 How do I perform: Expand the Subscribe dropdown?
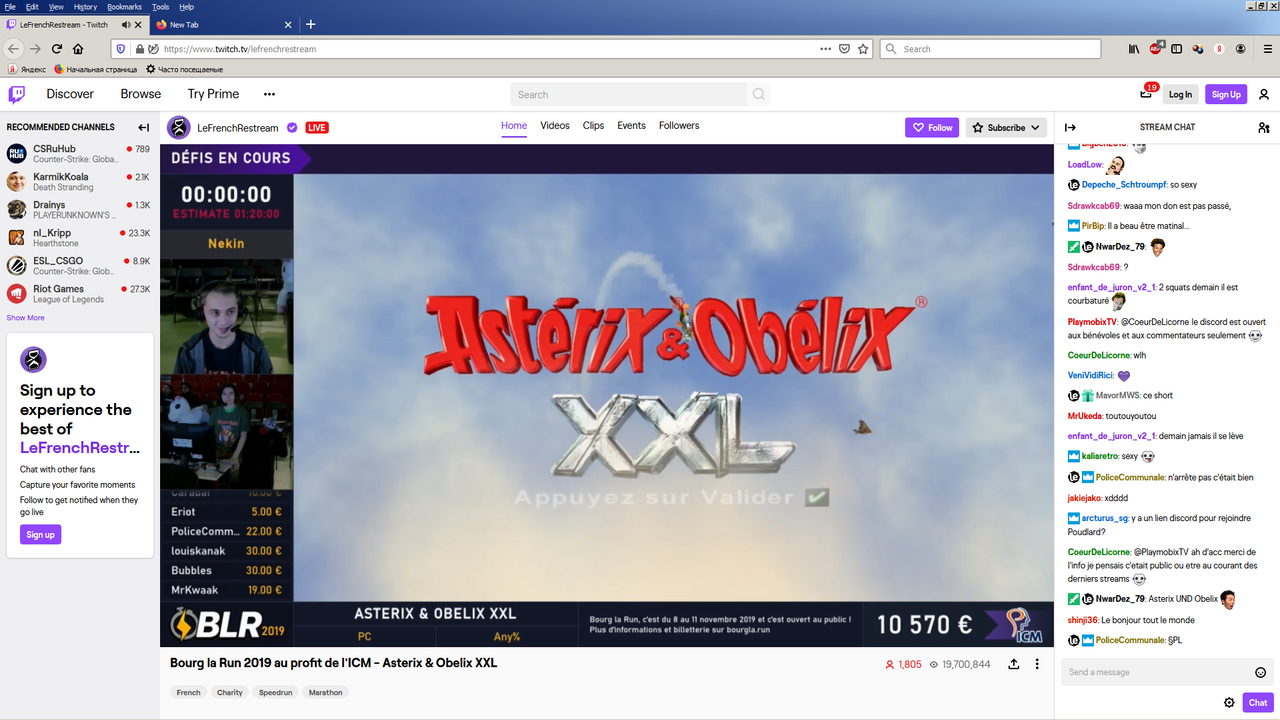click(1006, 127)
